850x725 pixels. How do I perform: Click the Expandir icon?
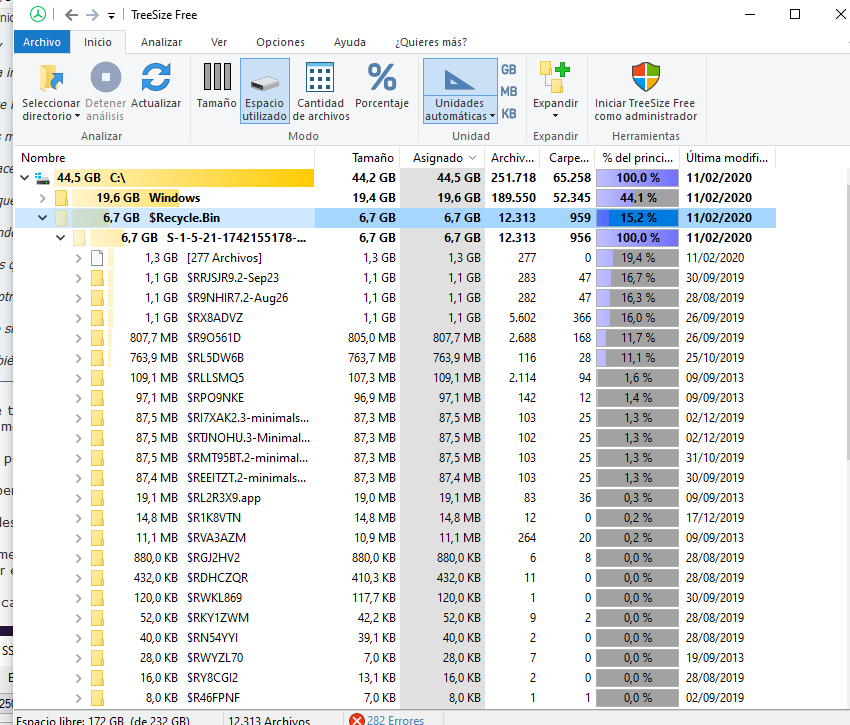coord(555,78)
